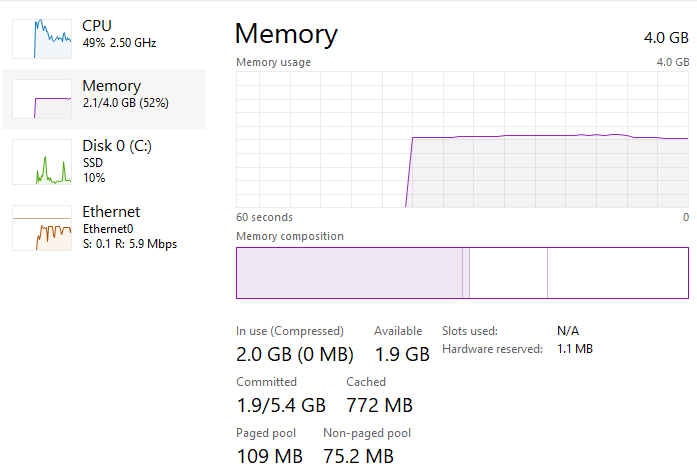This screenshot has height=473, width=697.
Task: Select the CPU mini graph thumbnail
Action: tap(41, 36)
